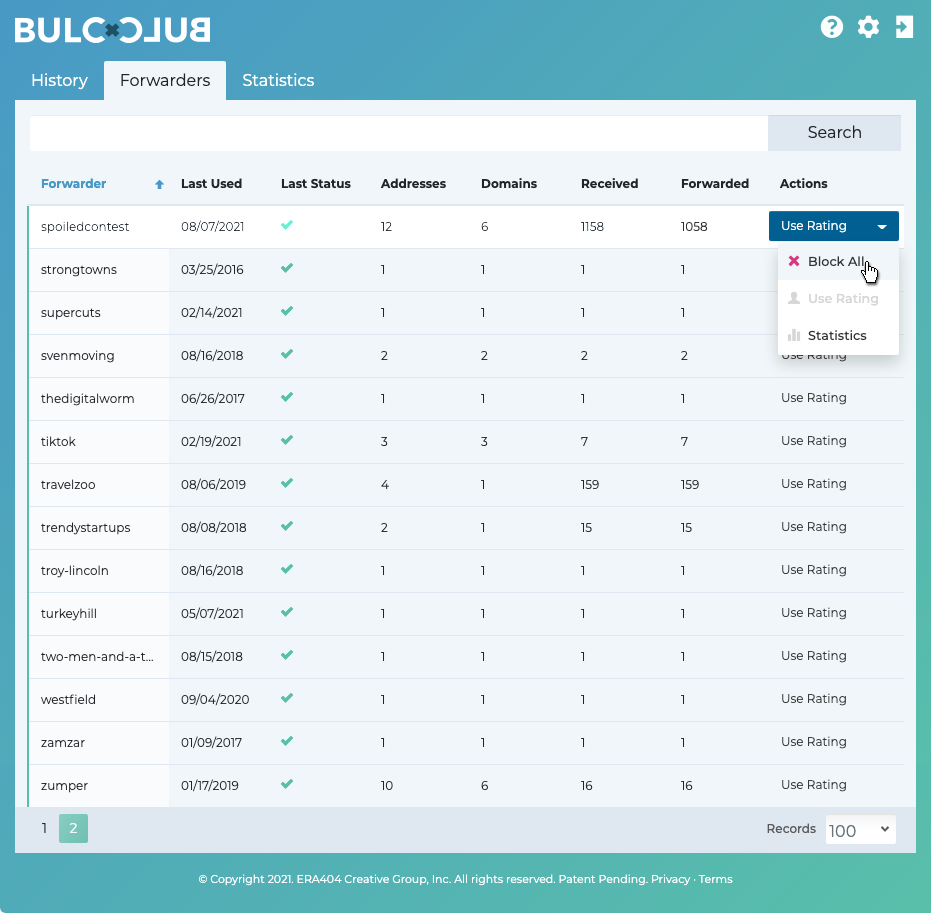Image resolution: width=931 pixels, height=913 pixels.
Task: Sort by Domains column header
Action: 509,183
